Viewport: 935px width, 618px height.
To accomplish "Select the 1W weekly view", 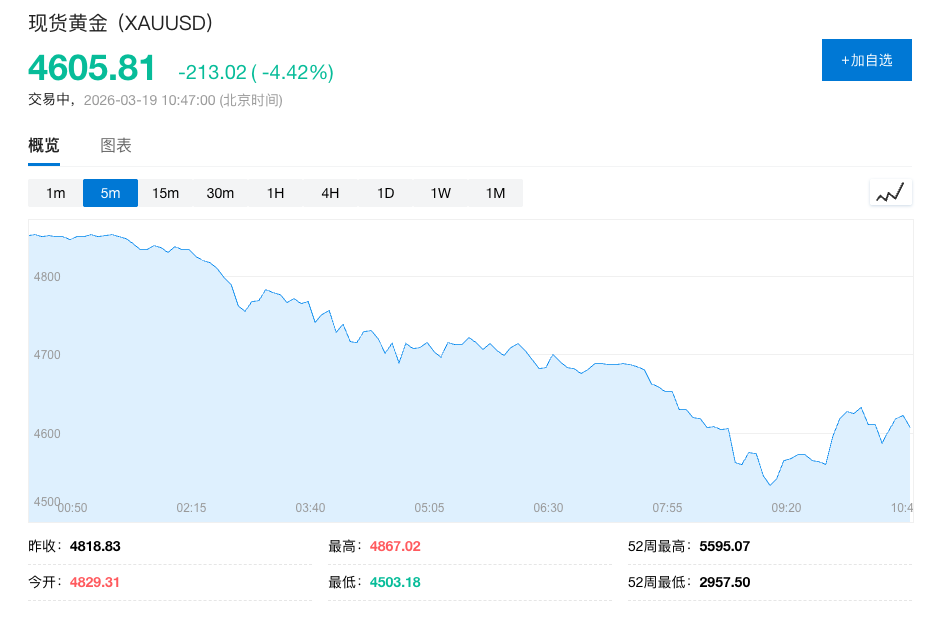I will (x=440, y=192).
